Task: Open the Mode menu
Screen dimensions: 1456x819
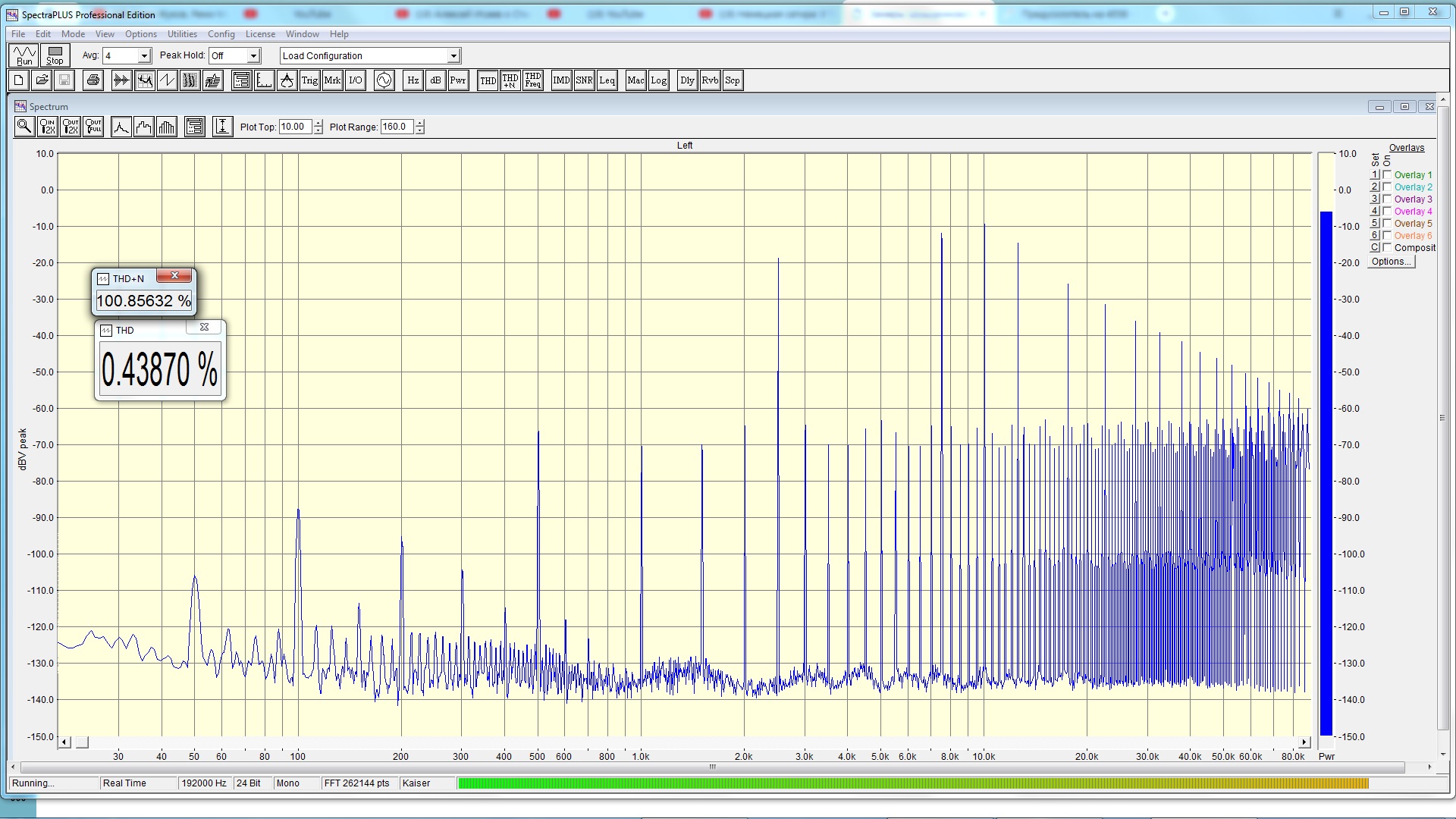Action: (x=73, y=34)
